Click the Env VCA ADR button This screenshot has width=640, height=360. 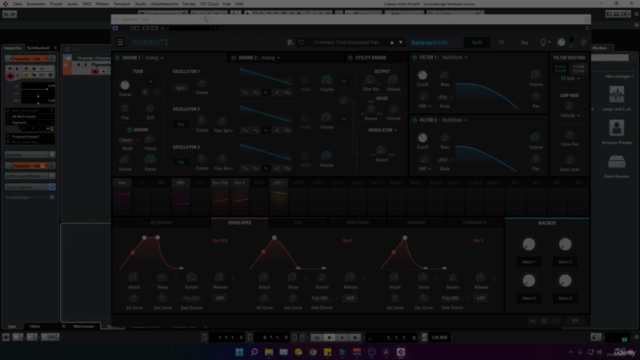(x=220, y=298)
